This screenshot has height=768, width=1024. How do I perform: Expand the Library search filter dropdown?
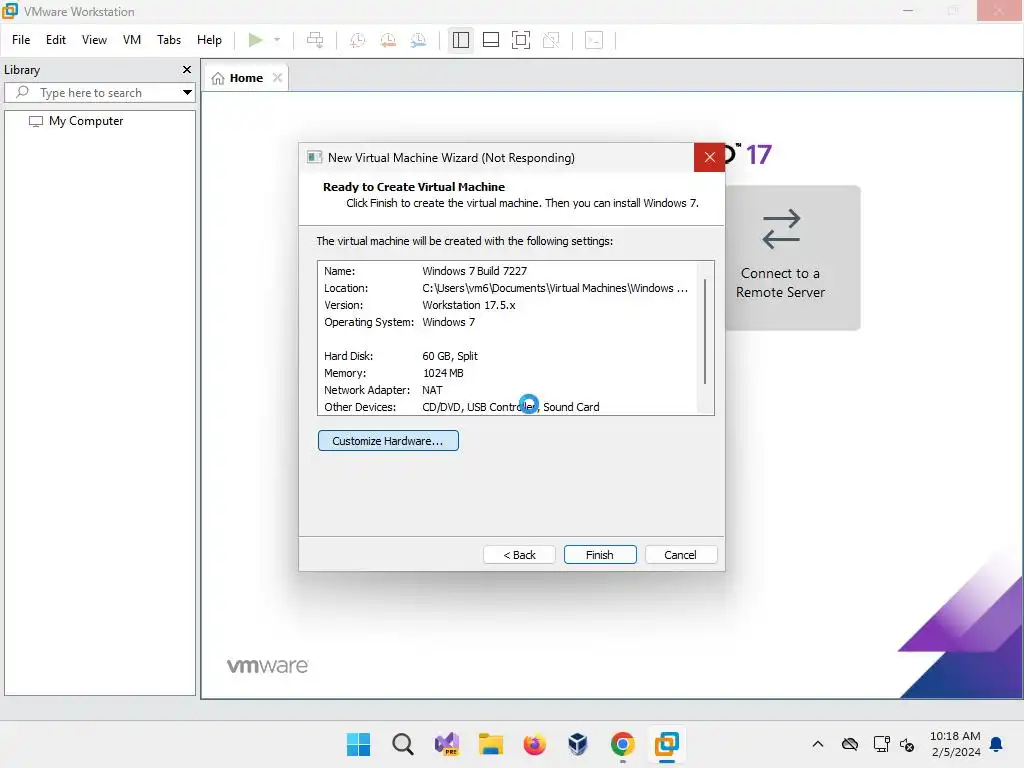pos(187,93)
